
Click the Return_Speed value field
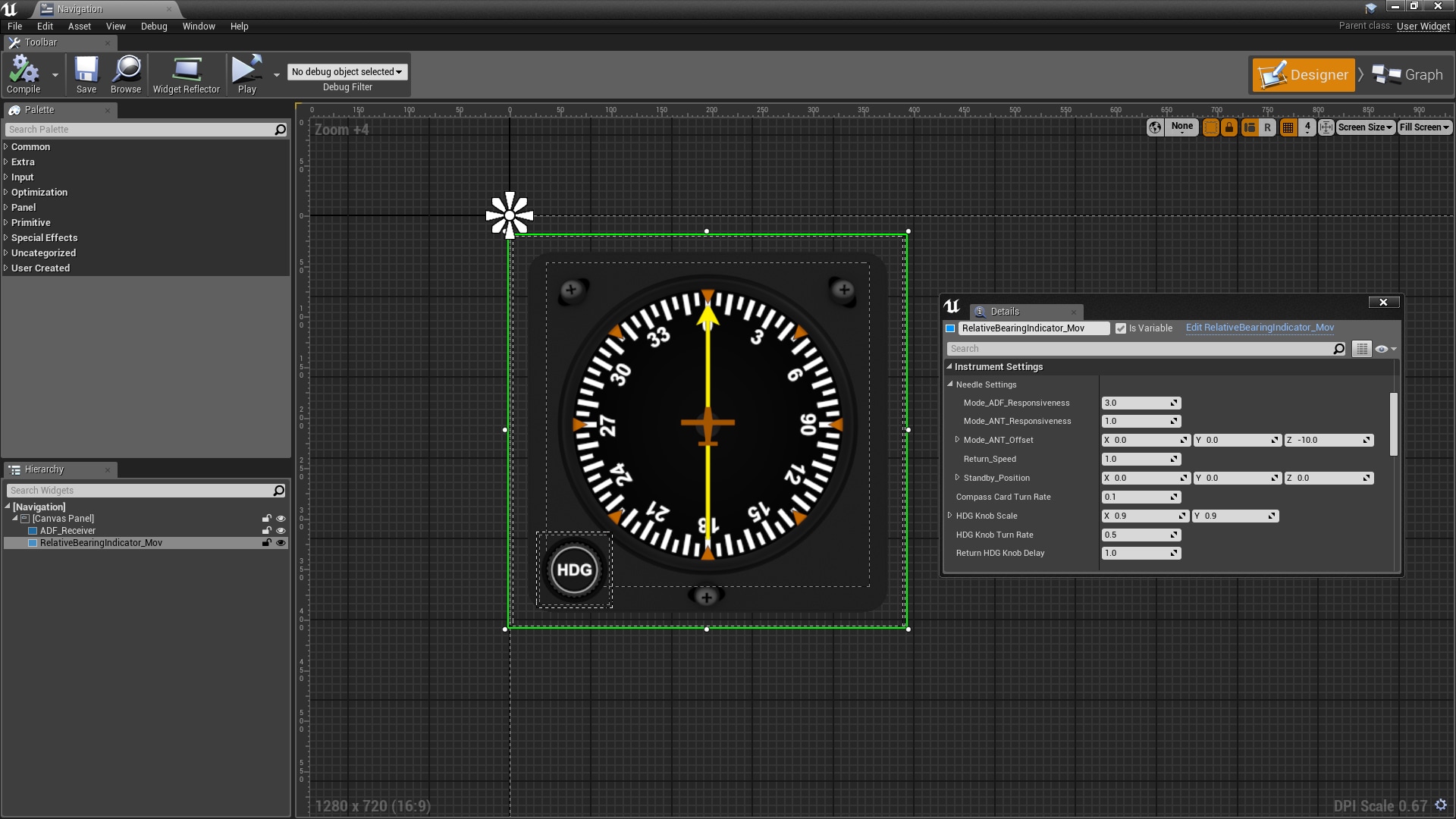(1141, 460)
